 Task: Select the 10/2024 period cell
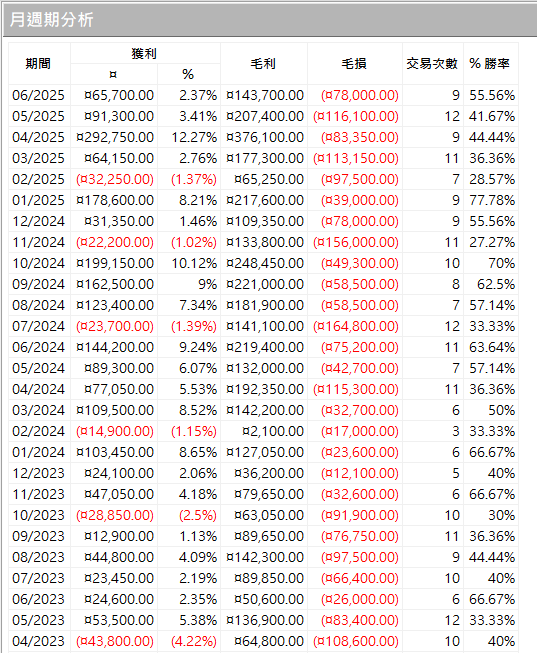click(39, 263)
